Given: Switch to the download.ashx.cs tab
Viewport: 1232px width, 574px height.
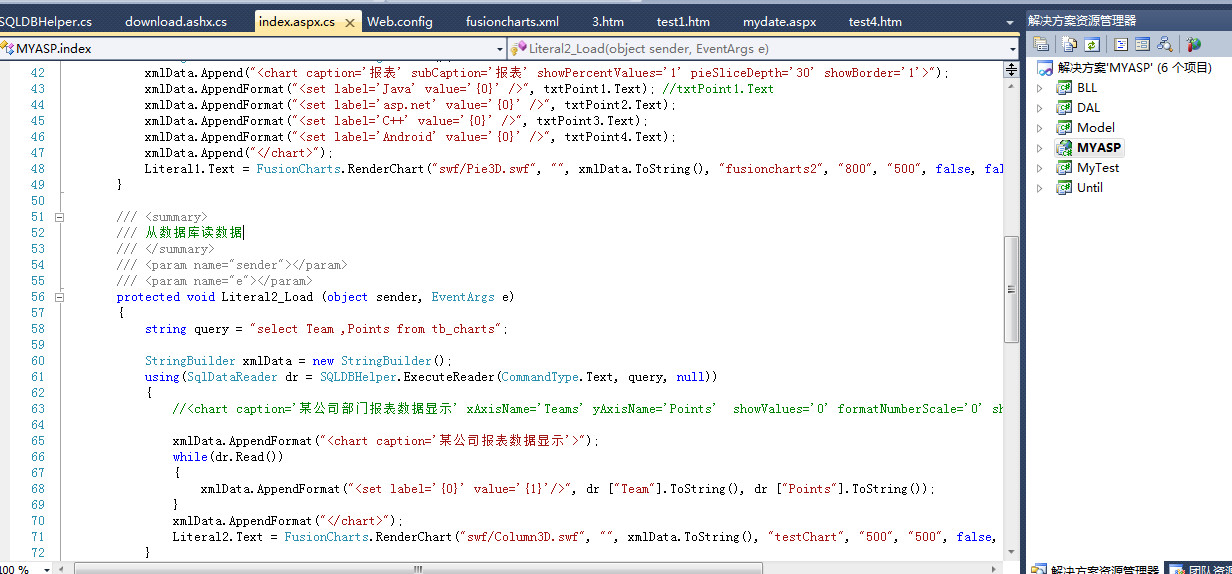Looking at the screenshot, I should click(176, 21).
